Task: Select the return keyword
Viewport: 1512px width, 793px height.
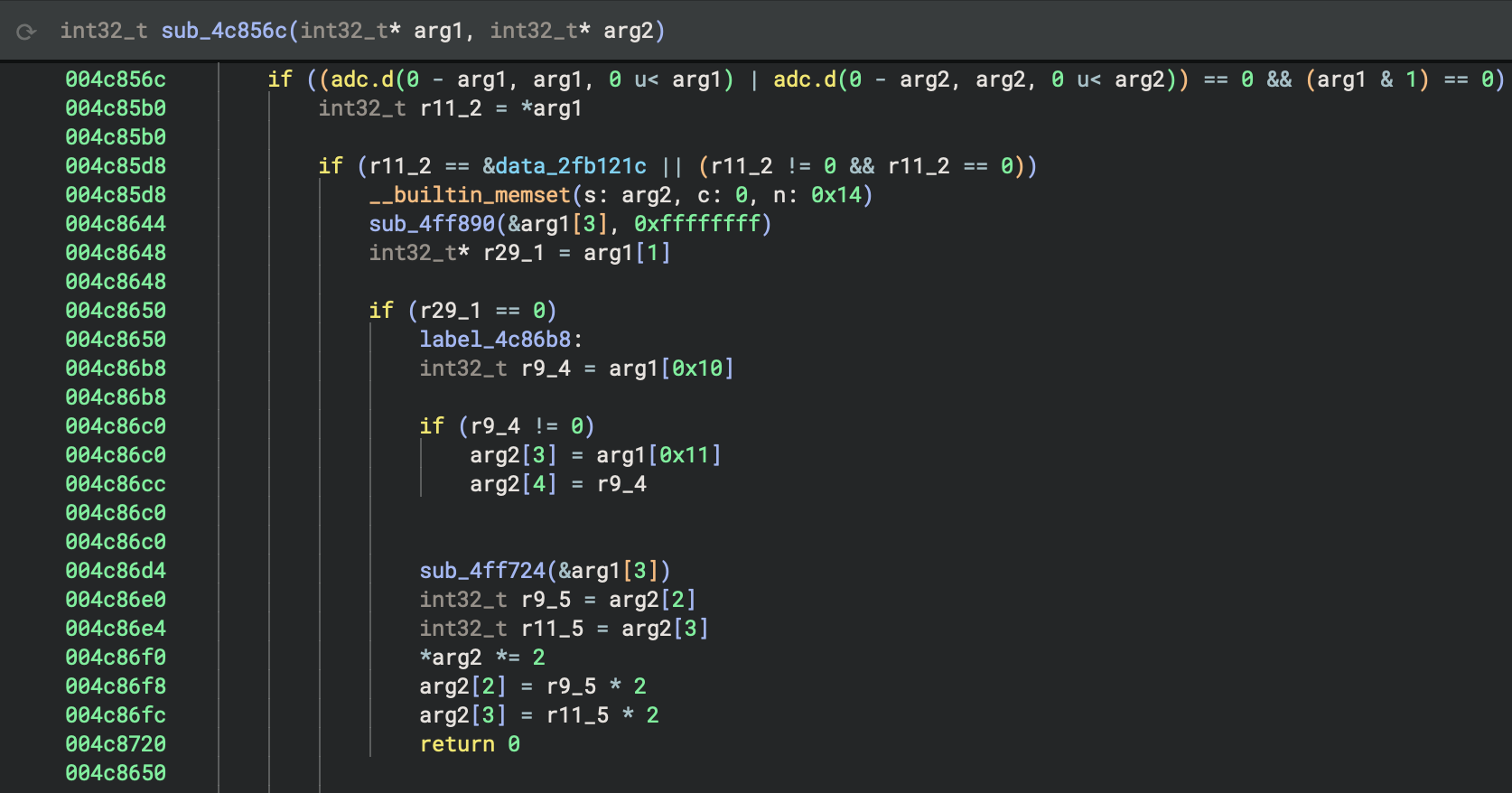Action: tap(457, 744)
